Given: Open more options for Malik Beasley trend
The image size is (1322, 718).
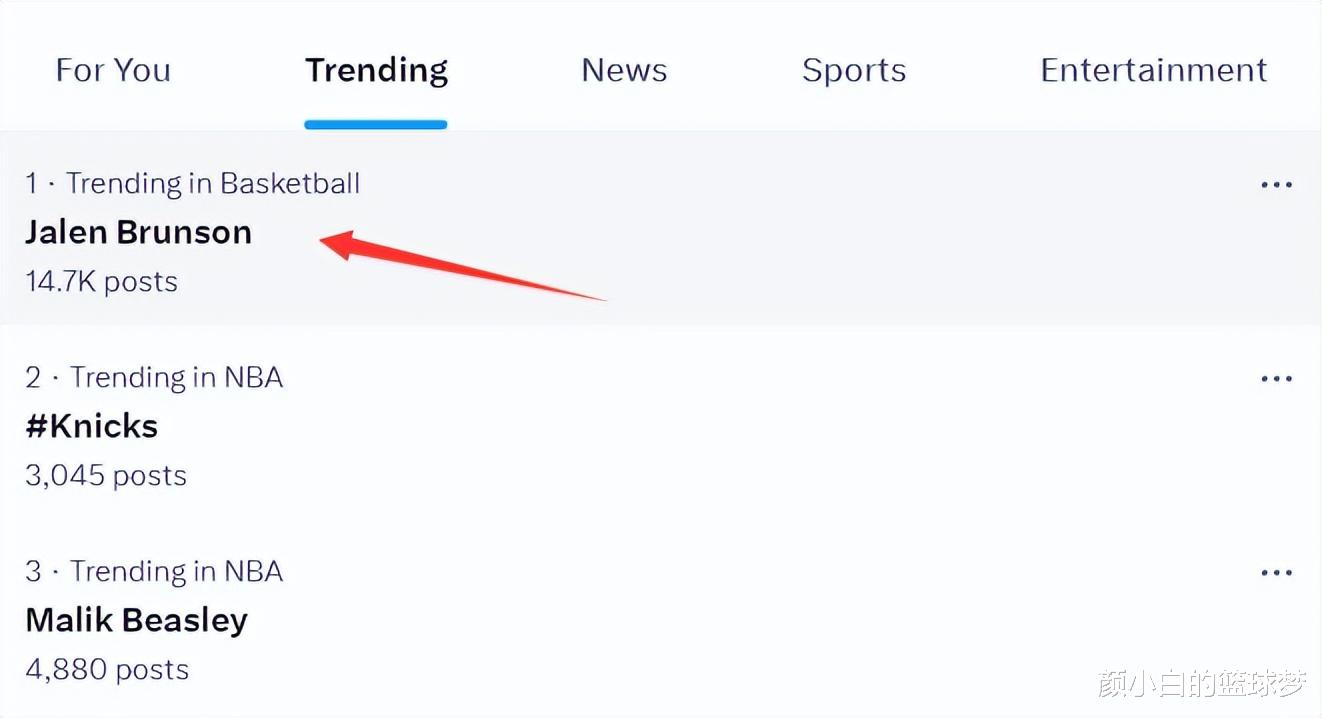Looking at the screenshot, I should (1277, 573).
